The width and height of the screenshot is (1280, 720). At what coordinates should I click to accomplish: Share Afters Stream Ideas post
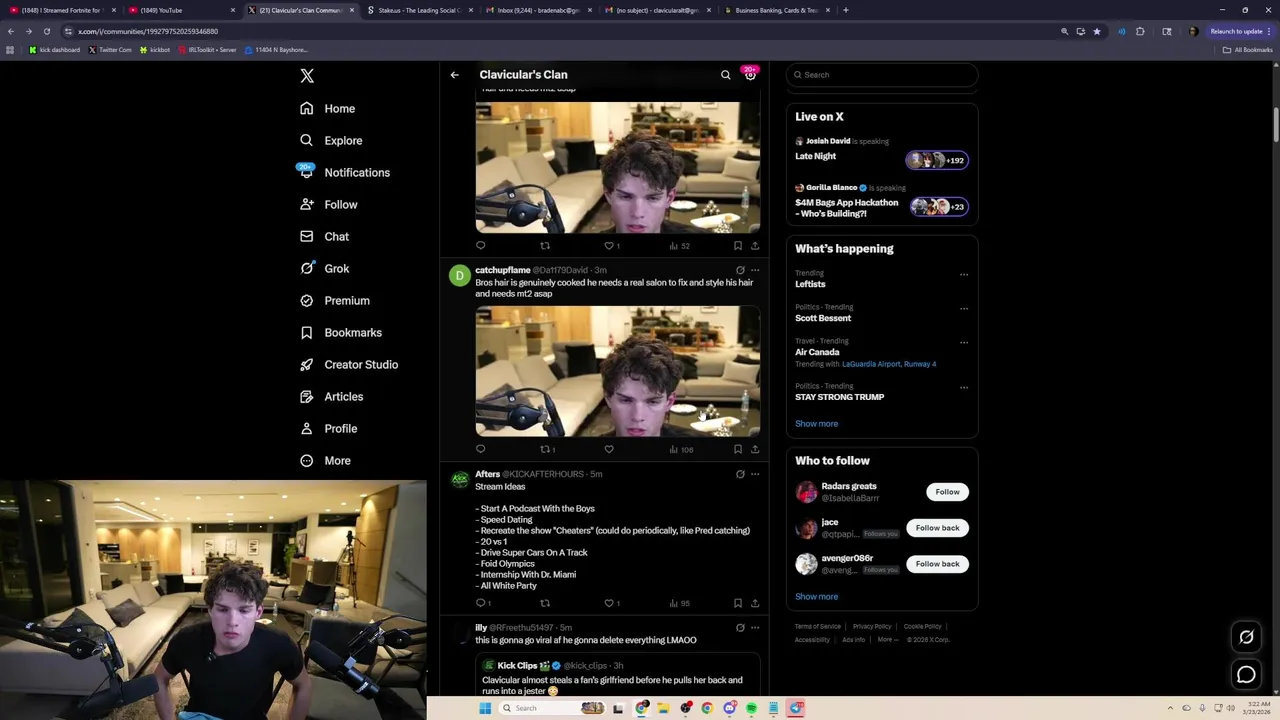click(755, 603)
